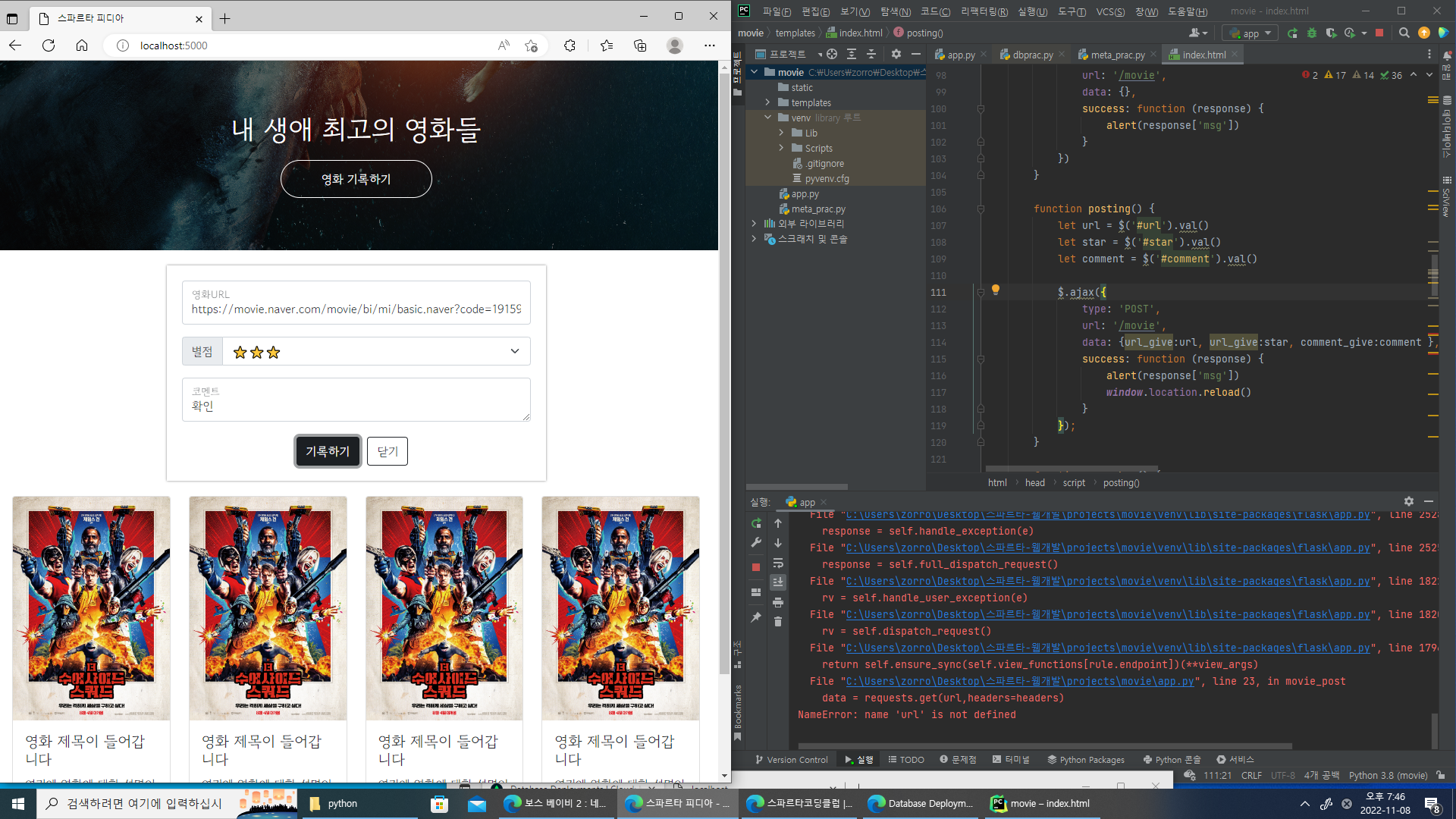
Task: Open Mail app in taskbar
Action: click(476, 804)
